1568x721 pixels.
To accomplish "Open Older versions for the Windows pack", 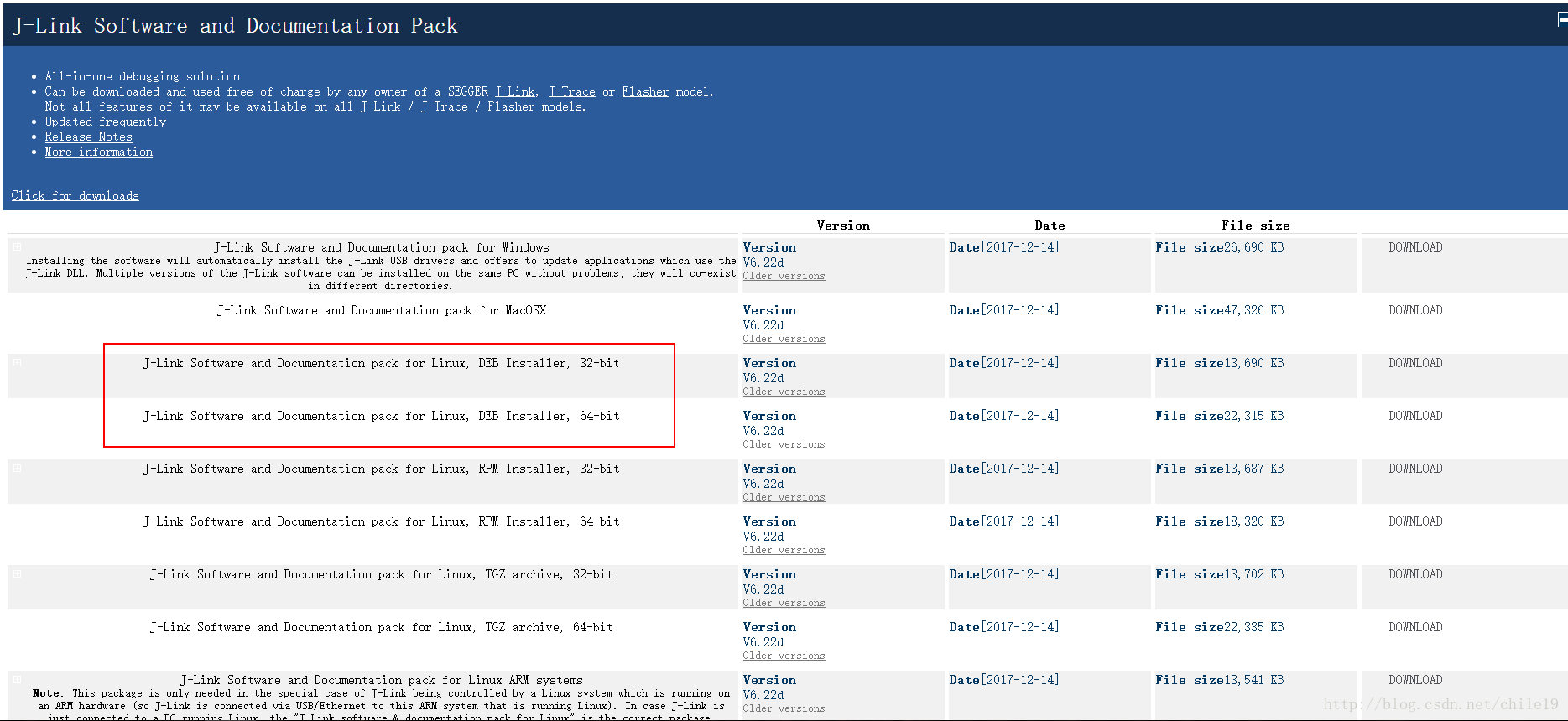I will click(x=784, y=276).
